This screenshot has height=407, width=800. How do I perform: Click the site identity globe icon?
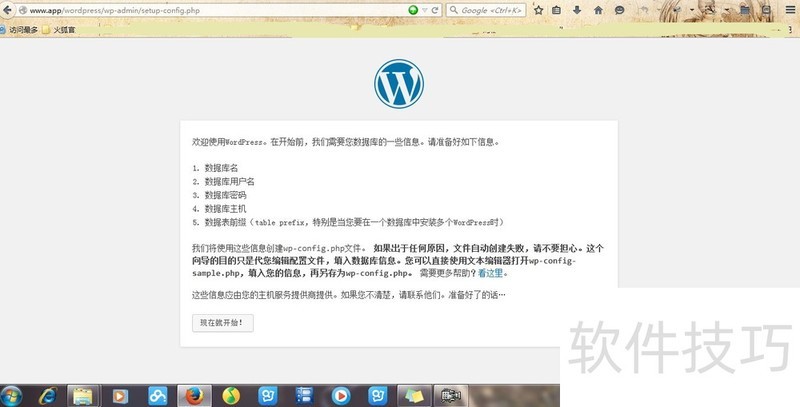click(23, 10)
